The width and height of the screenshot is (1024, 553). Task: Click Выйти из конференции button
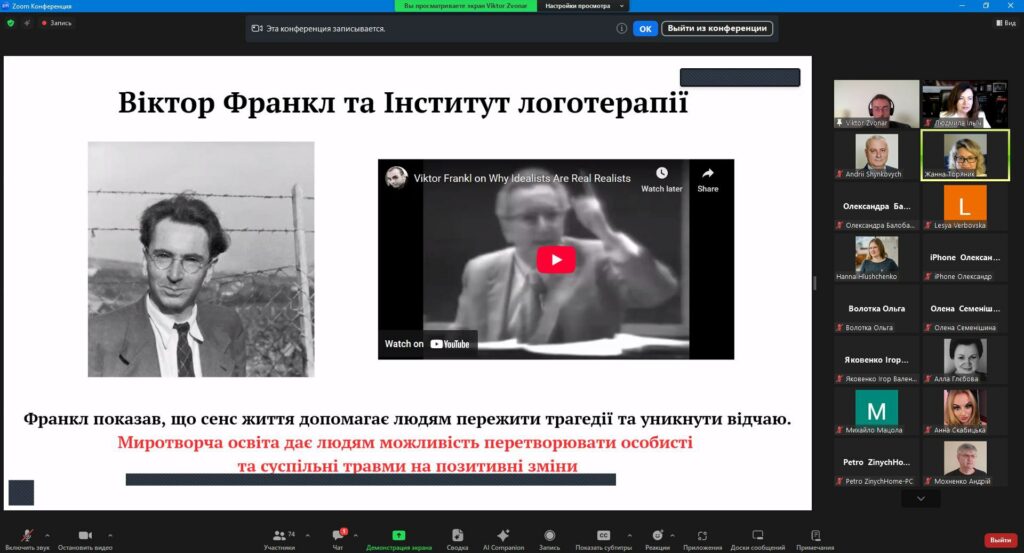(x=717, y=29)
